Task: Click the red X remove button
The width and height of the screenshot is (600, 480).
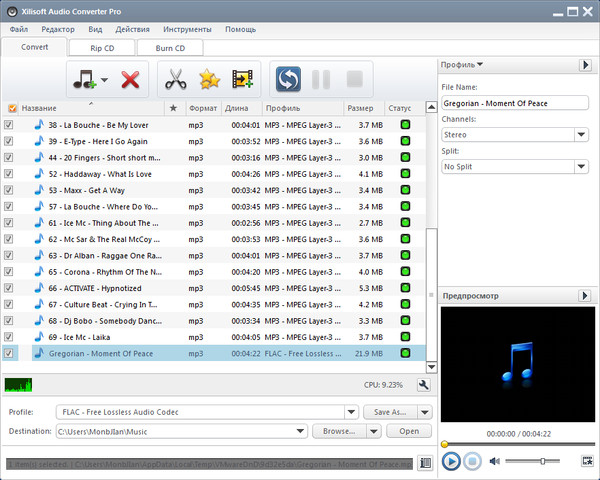Action: pyautogui.click(x=129, y=79)
